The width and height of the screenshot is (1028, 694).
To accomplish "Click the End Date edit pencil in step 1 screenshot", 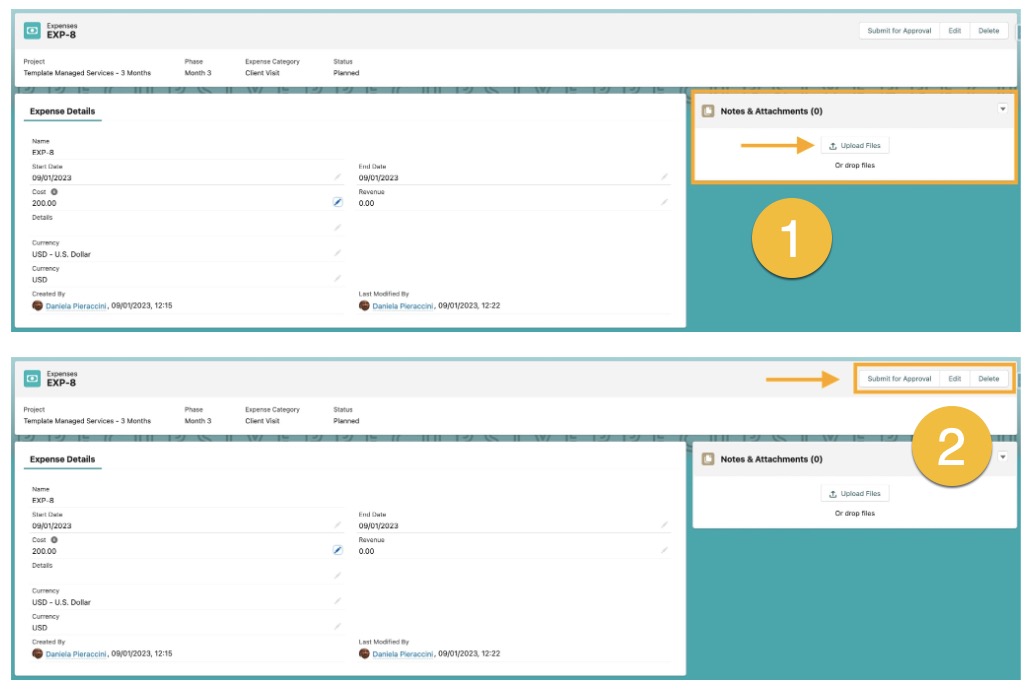I will [x=664, y=177].
